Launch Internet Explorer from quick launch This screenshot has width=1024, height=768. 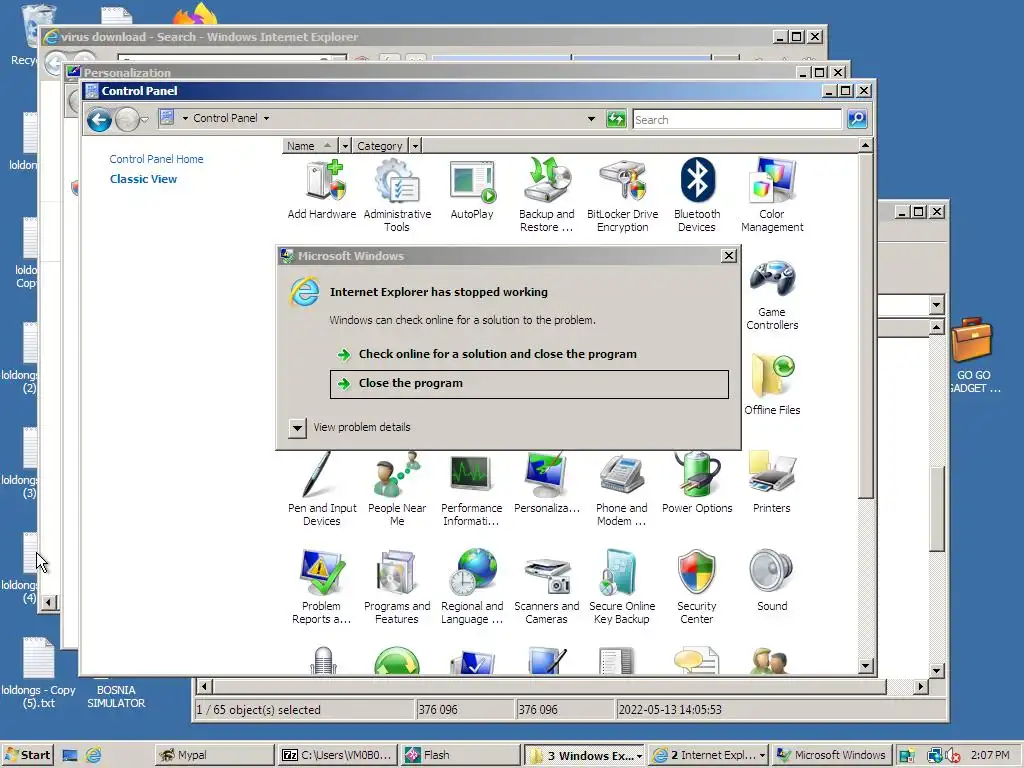93,756
